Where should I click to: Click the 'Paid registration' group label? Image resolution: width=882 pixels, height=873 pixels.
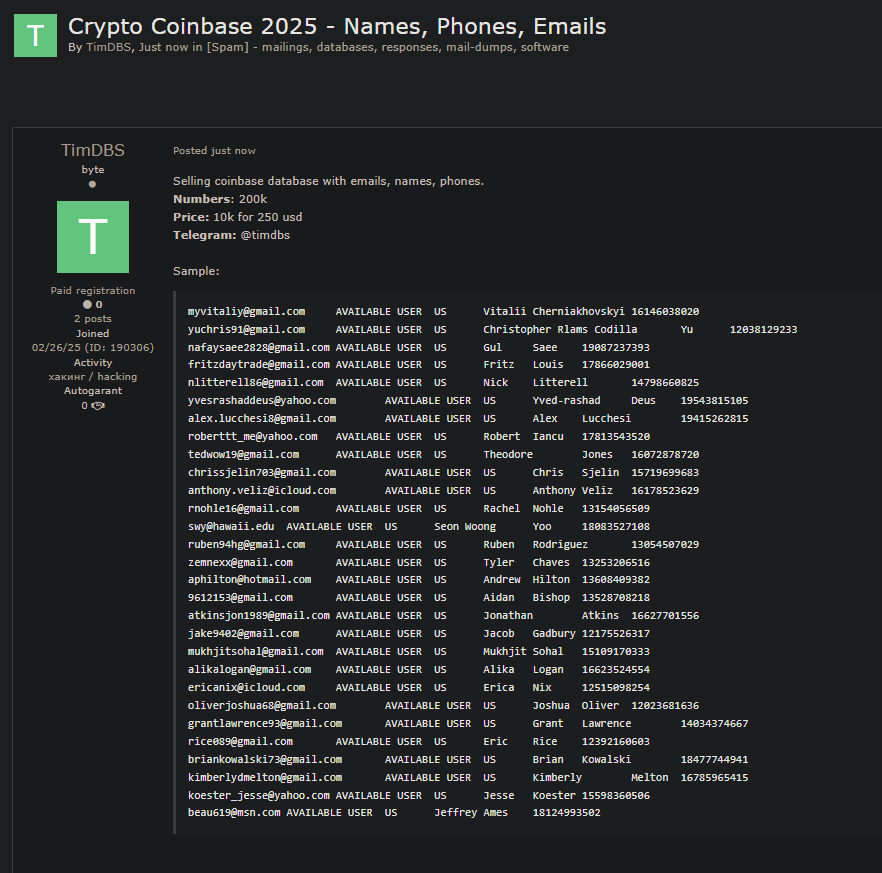coord(92,291)
